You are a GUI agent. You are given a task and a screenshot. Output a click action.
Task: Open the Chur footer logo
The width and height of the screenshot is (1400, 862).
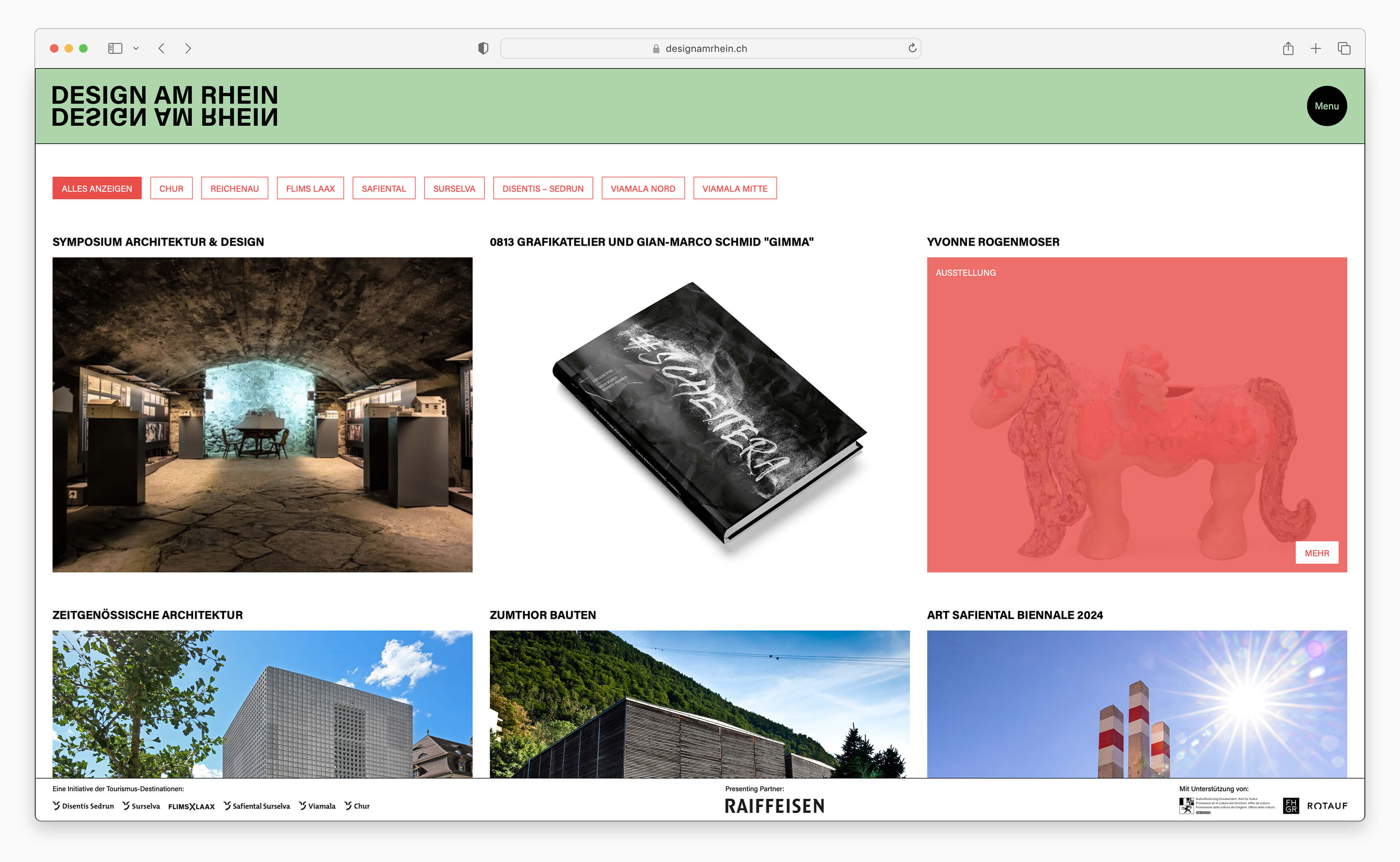(x=357, y=806)
